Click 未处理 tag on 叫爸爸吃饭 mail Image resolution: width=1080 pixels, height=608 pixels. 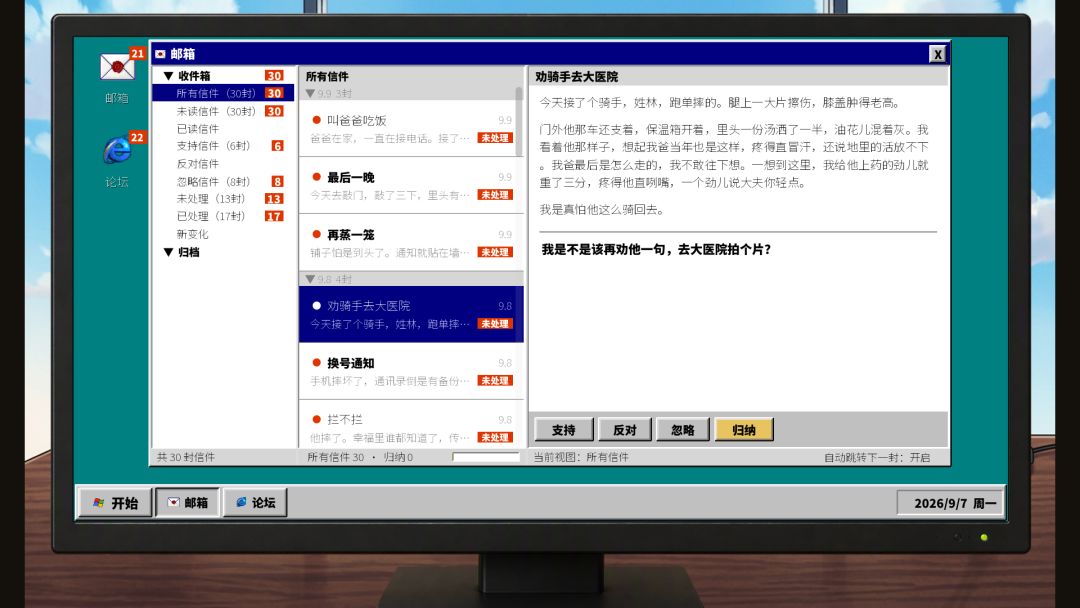coord(495,138)
